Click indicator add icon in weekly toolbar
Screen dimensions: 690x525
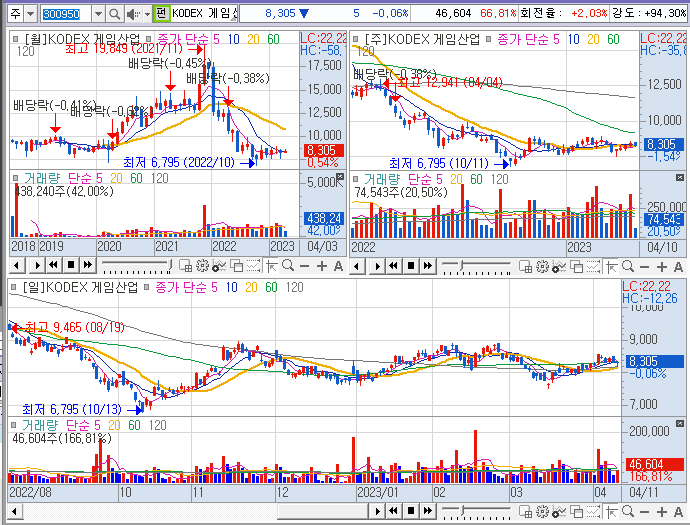click(x=559, y=267)
